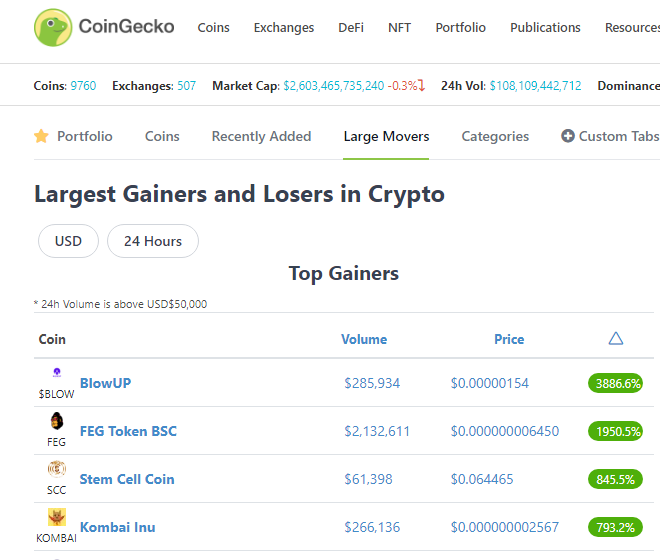Click the coins count 9760
660x560 pixels.
83,86
